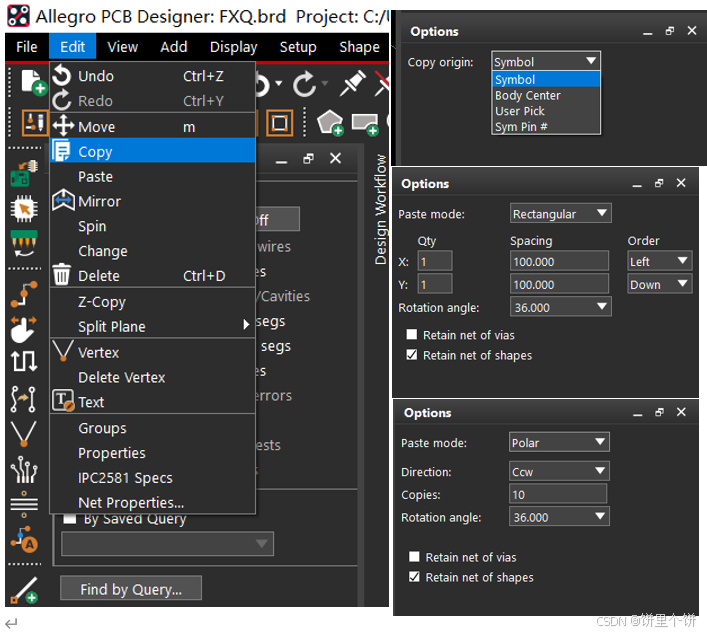This screenshot has height=634, width=707.
Task: Click the Y Qty input field
Action: (435, 284)
